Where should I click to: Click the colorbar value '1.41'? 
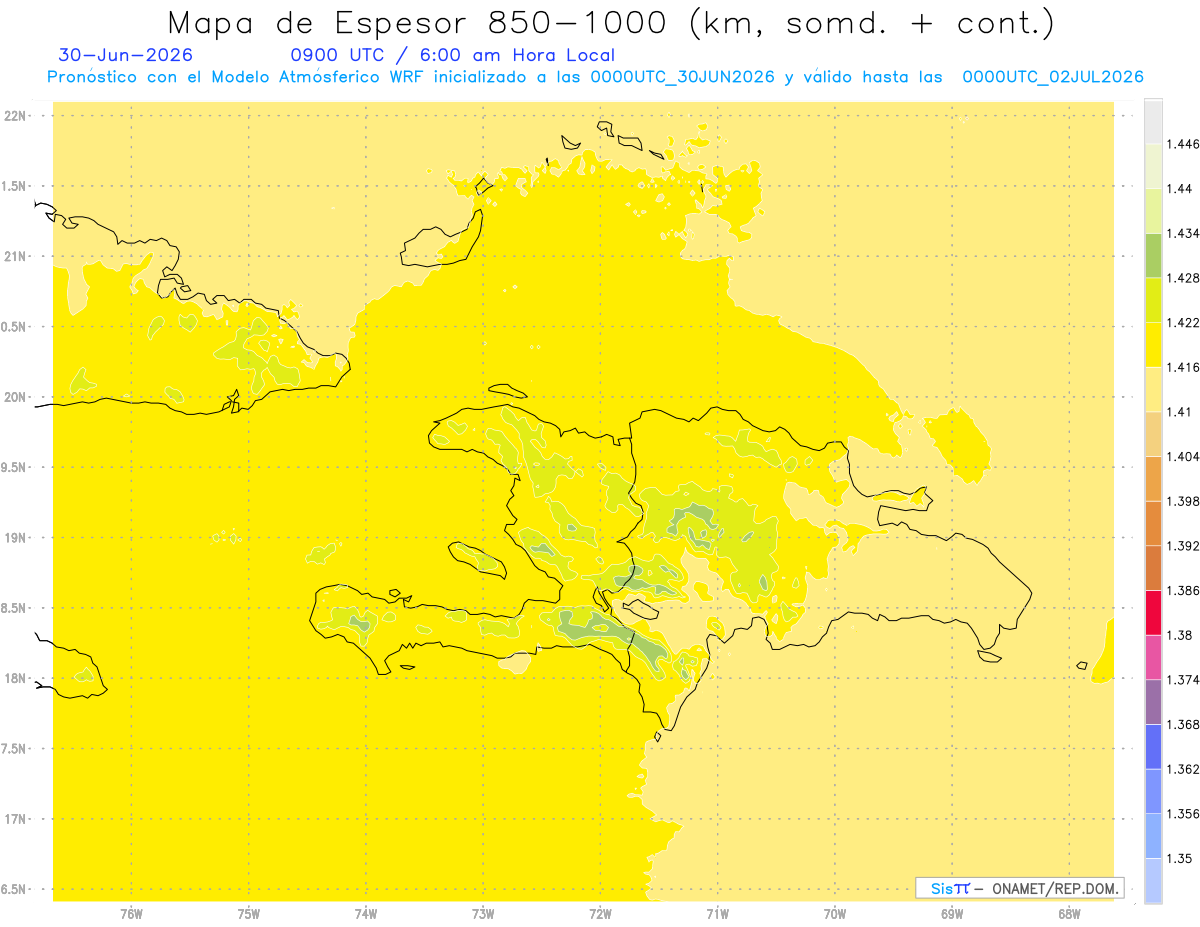pyautogui.click(x=1179, y=412)
